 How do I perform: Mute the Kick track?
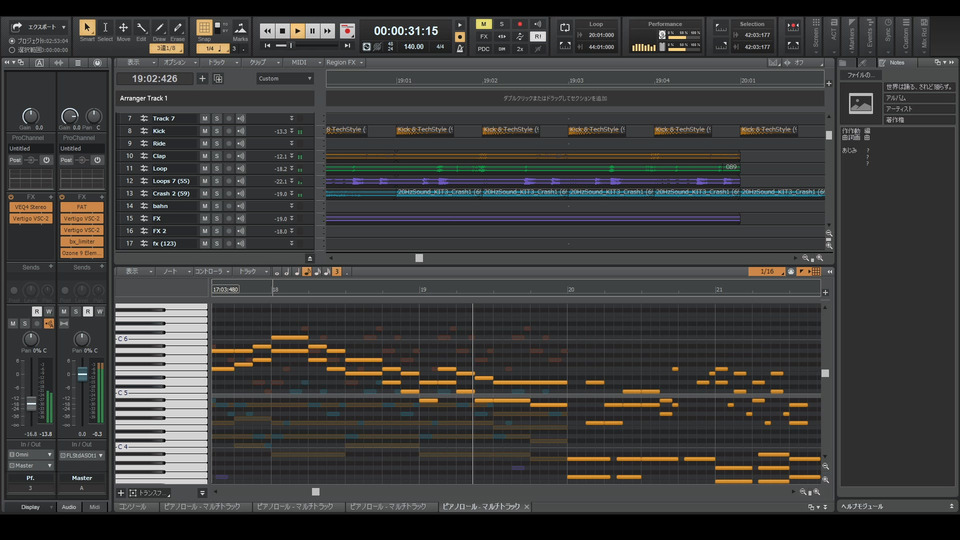point(205,131)
